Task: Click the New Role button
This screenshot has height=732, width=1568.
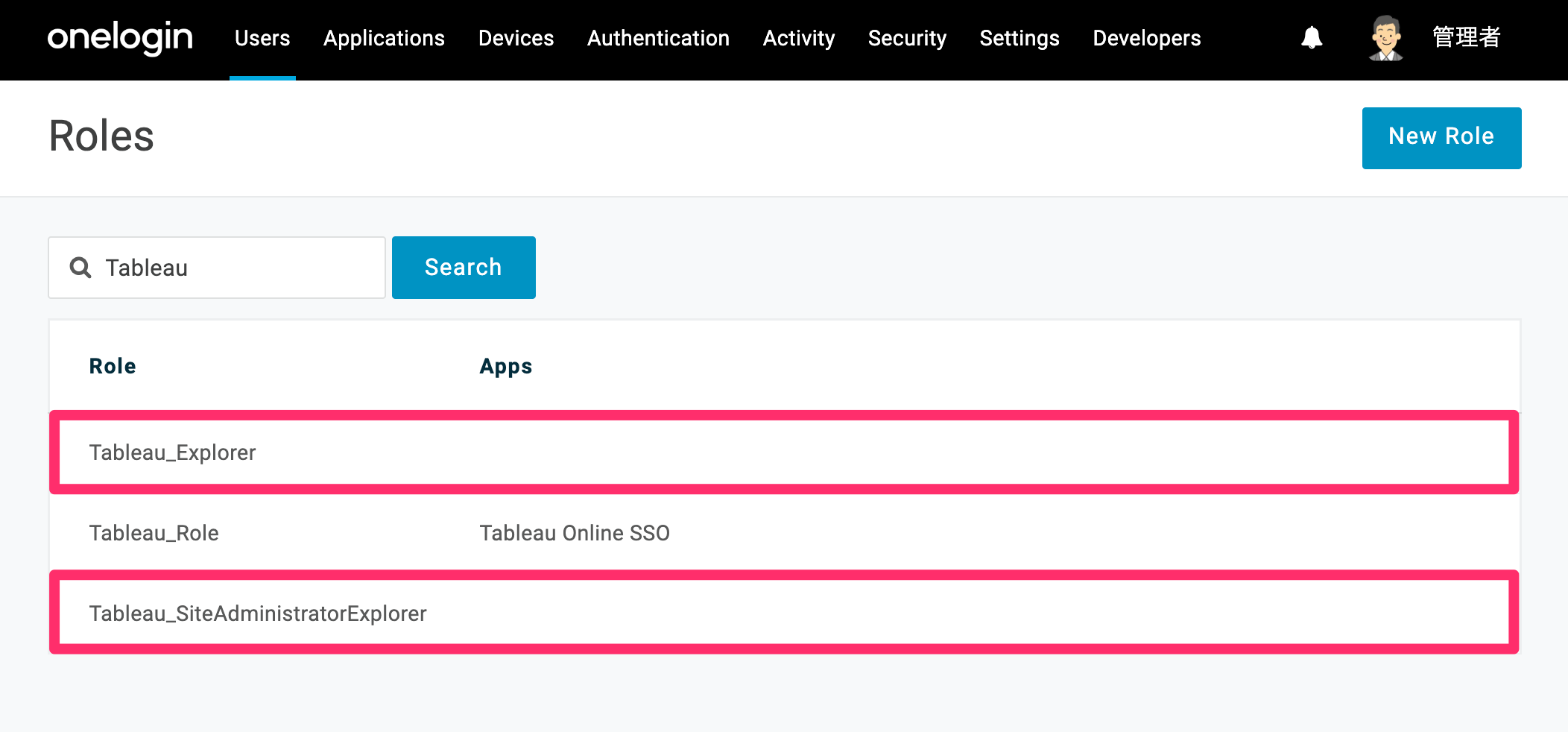Action: coord(1441,138)
